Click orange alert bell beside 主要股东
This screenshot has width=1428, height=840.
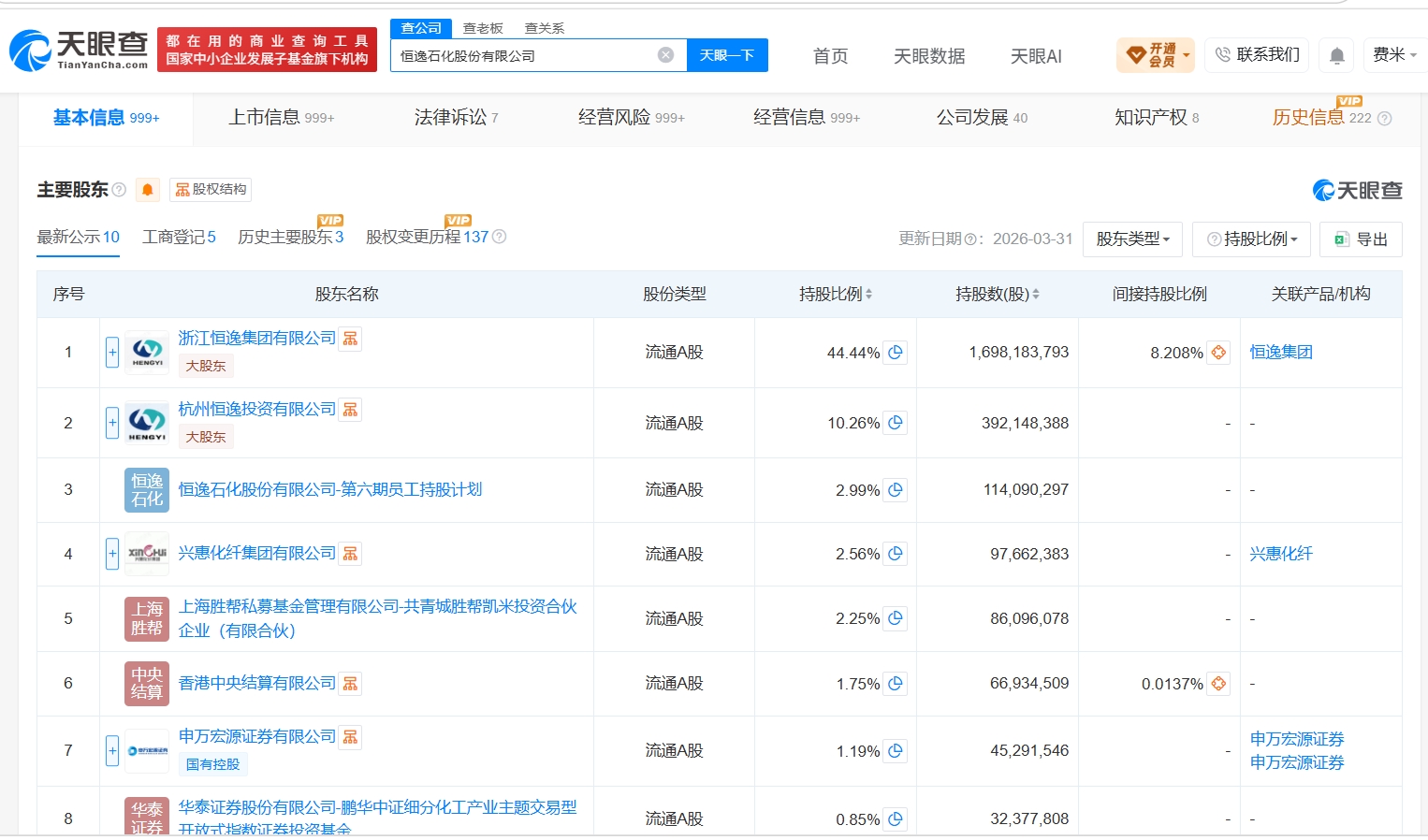147,190
